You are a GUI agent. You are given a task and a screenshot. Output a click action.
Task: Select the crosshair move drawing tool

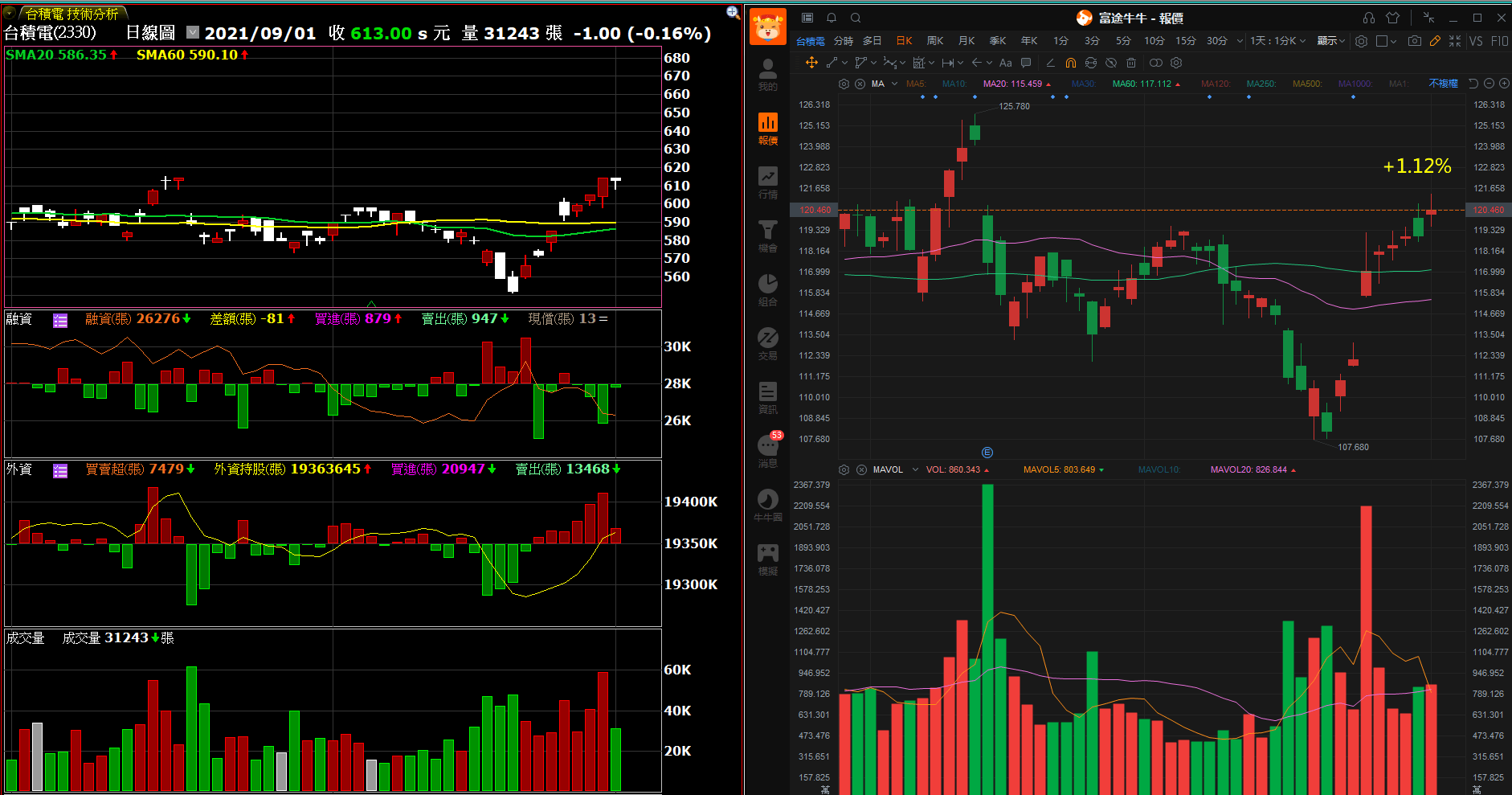click(811, 63)
